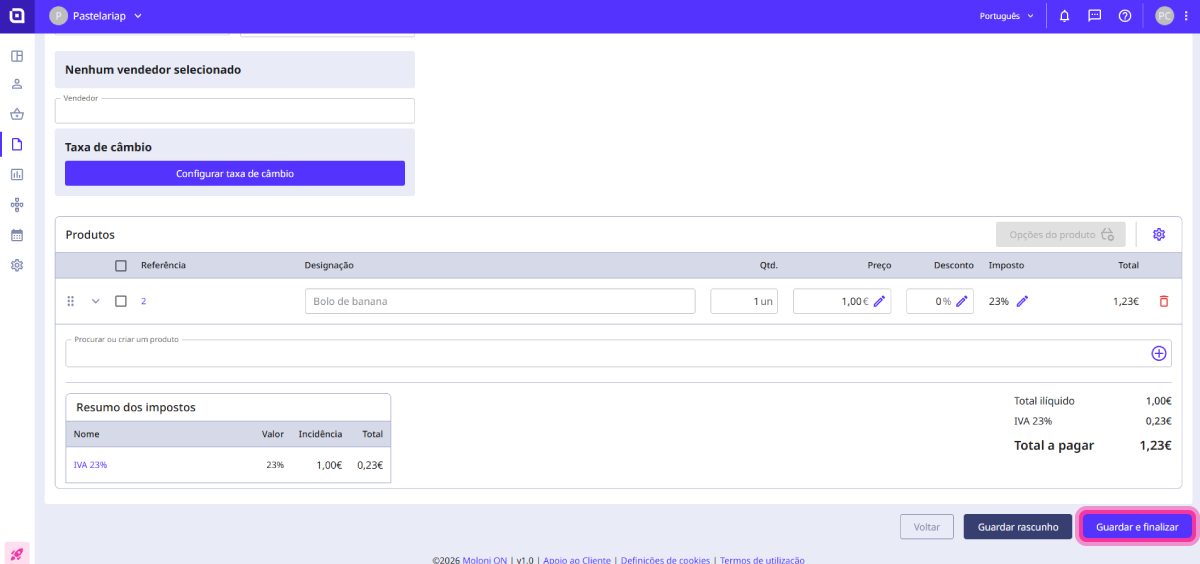
Task: Open products table settings gear
Action: [1159, 235]
